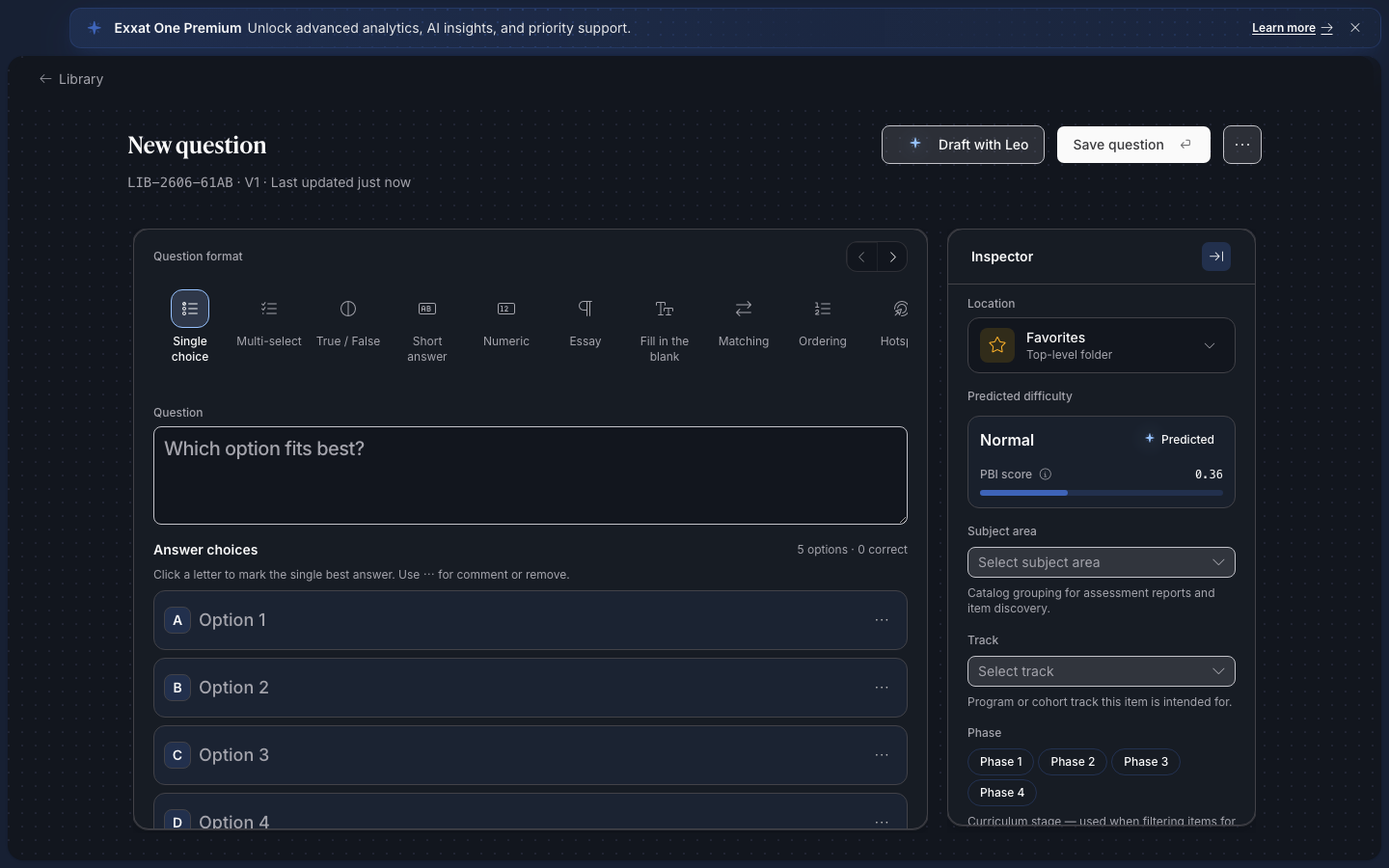
Task: Open the Favorites location dropdown
Action: coord(1102,345)
